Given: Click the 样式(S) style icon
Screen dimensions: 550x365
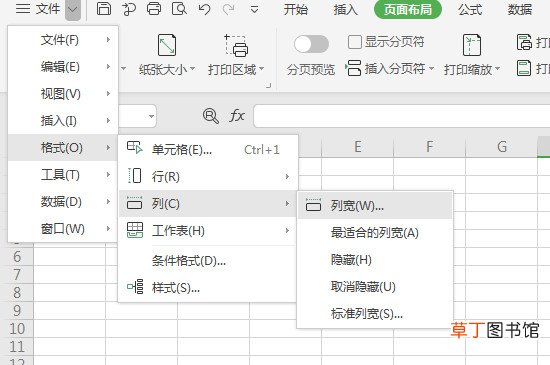Looking at the screenshot, I should coord(135,286).
